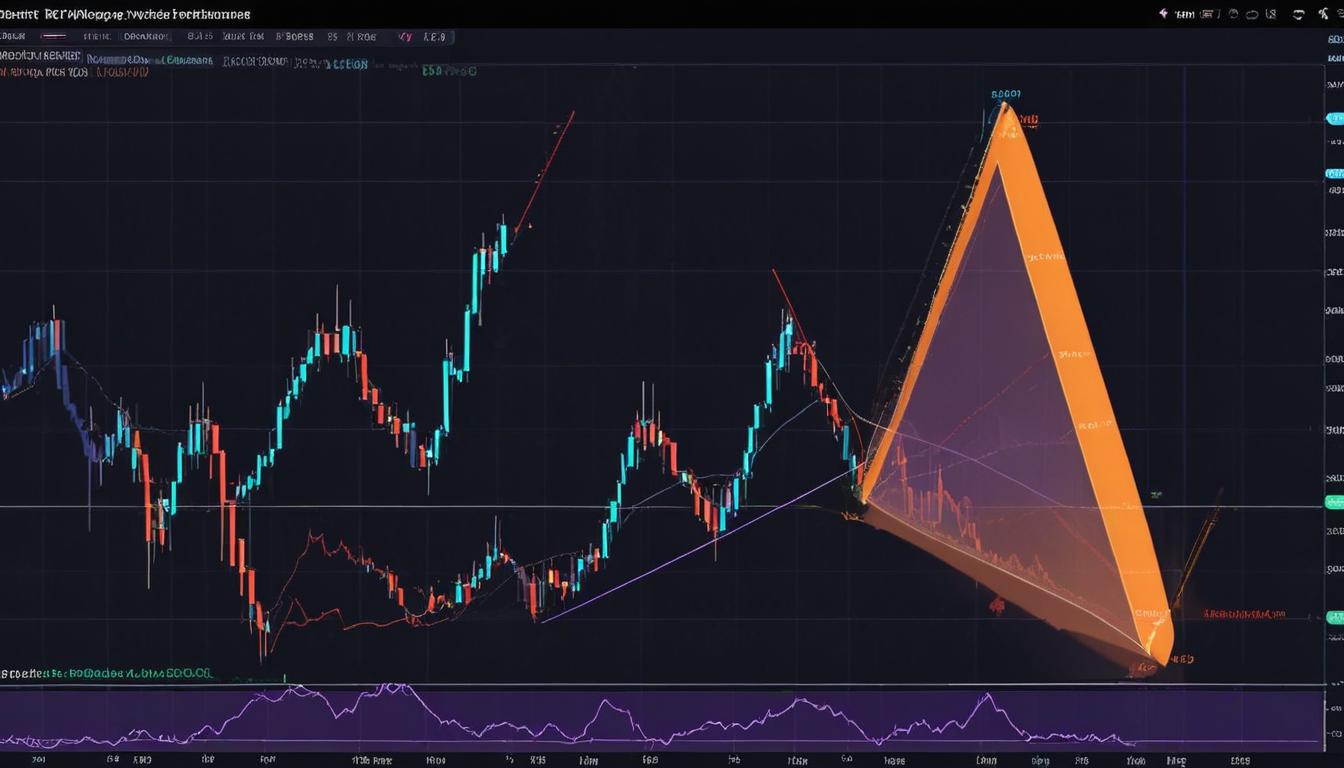Click the lightning bolt alert icon top right

pos(1163,14)
